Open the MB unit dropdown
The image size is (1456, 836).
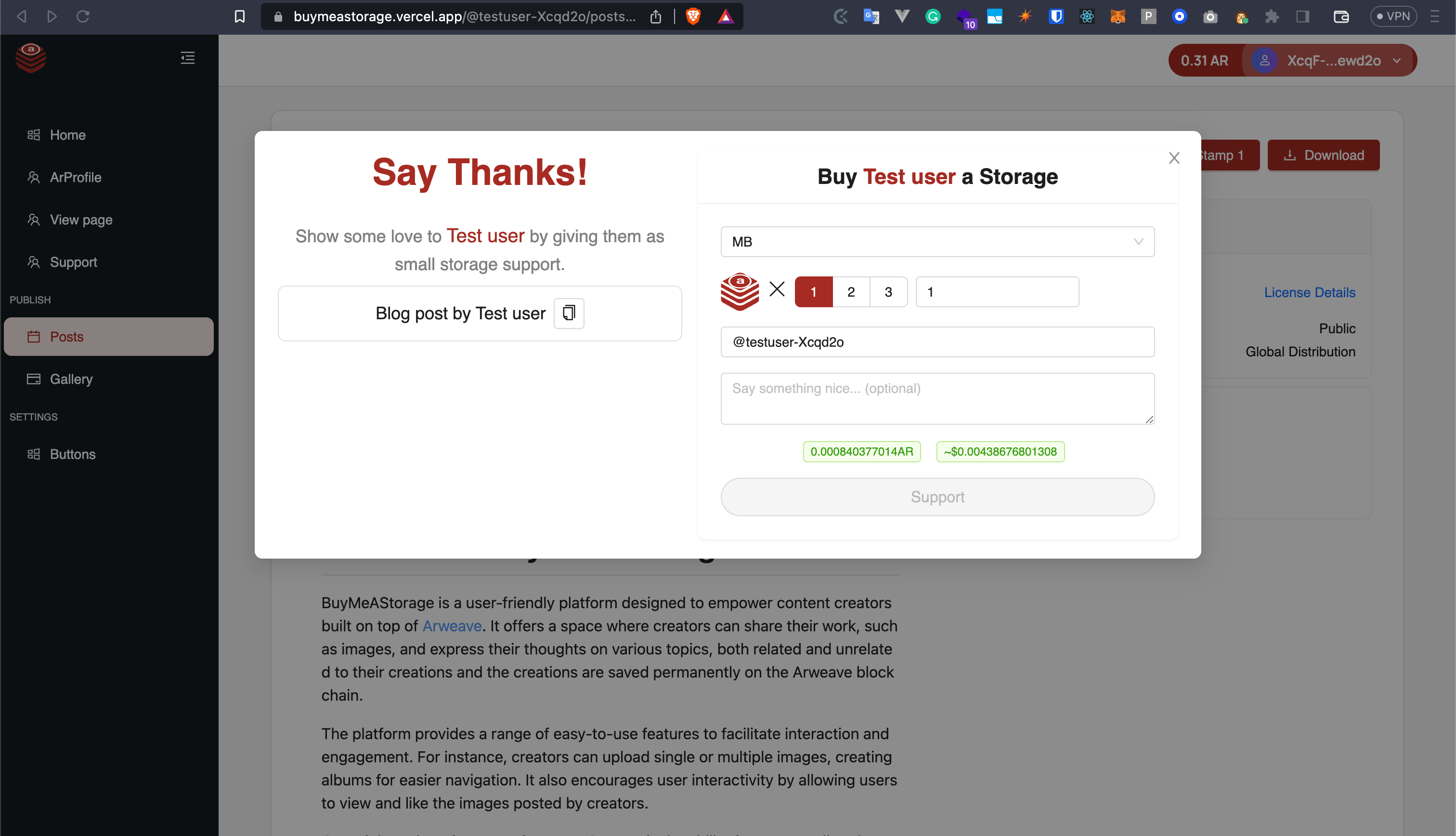[937, 242]
